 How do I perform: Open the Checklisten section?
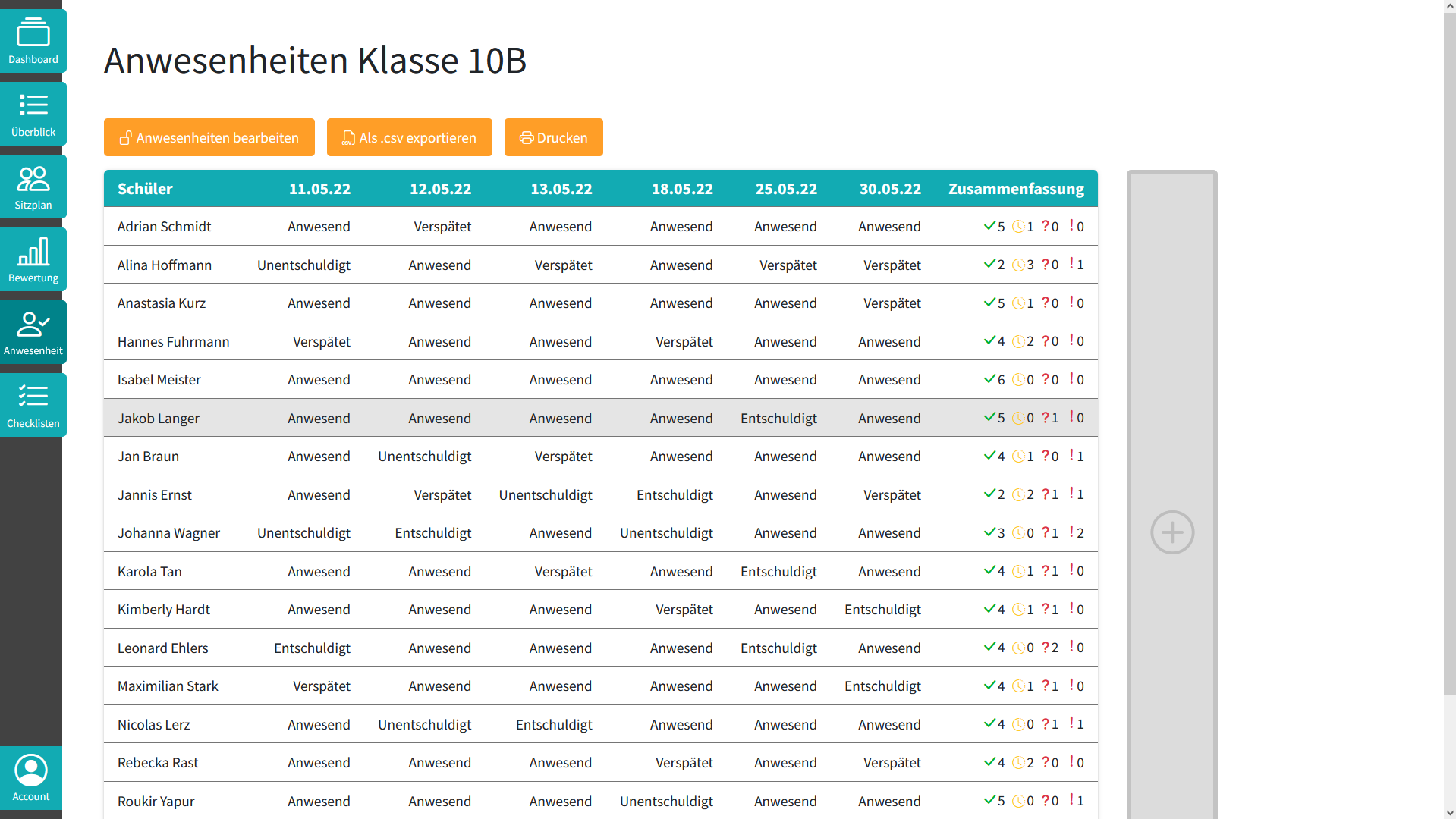coord(33,403)
